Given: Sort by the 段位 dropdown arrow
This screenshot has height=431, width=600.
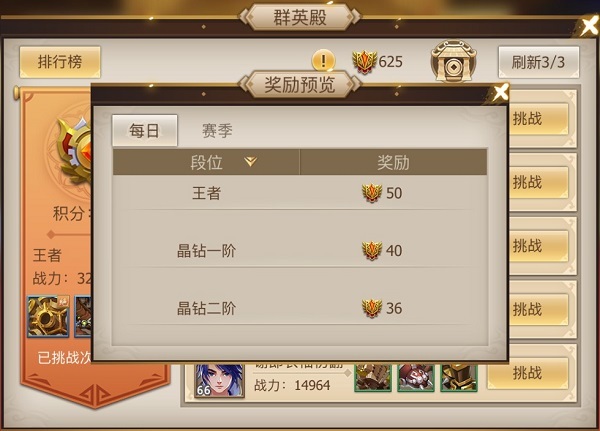Looking at the screenshot, I should (x=251, y=162).
